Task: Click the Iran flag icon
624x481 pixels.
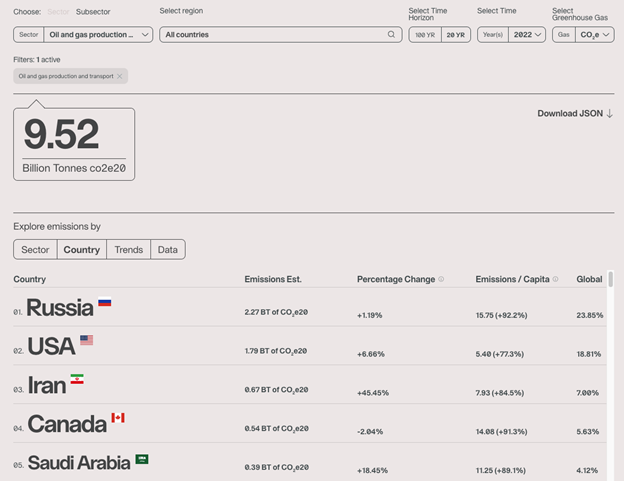Action: [x=77, y=380]
